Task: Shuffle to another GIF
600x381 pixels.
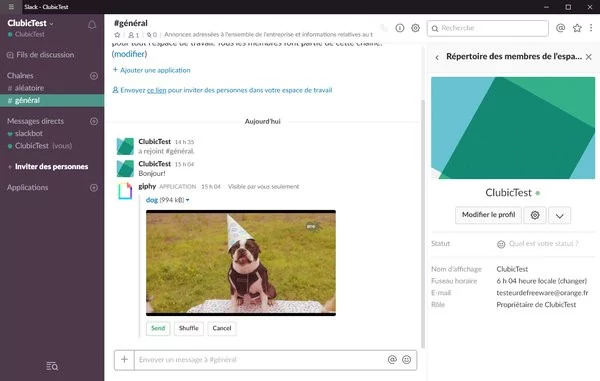Action: pyautogui.click(x=189, y=328)
